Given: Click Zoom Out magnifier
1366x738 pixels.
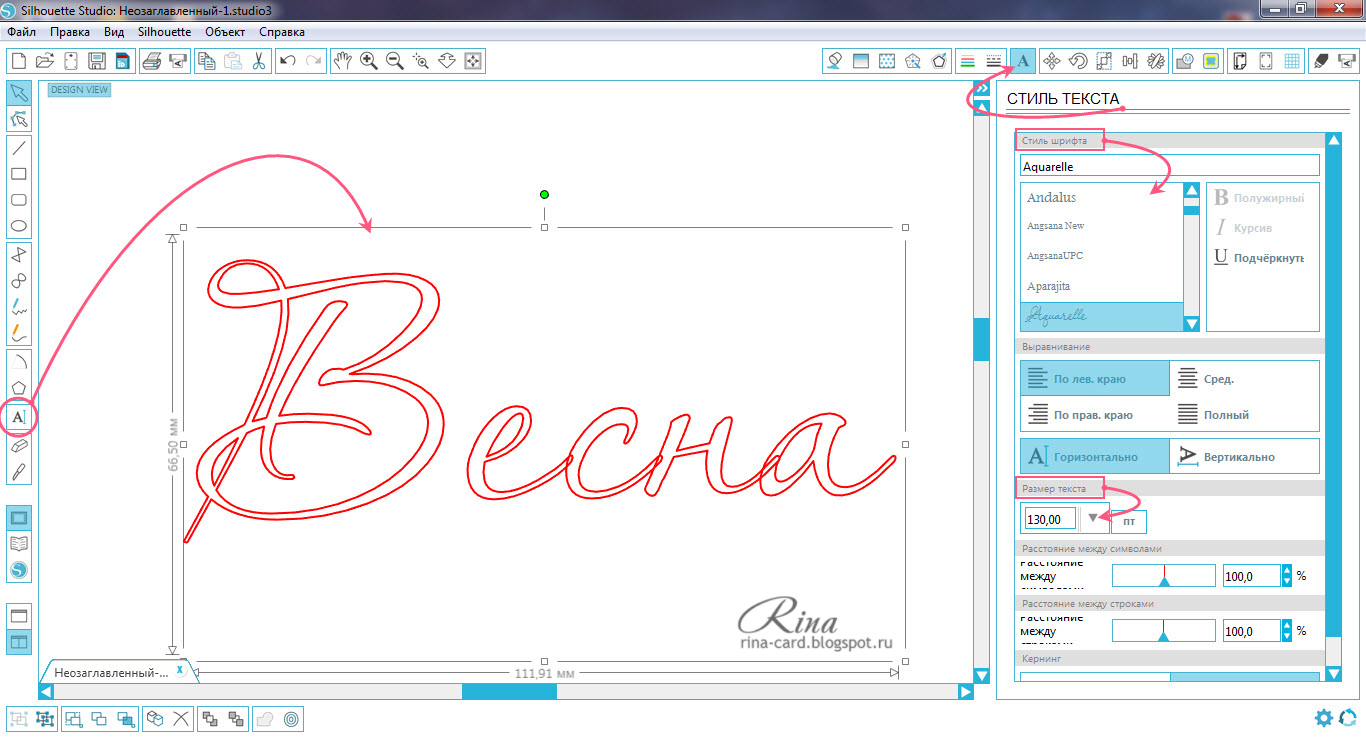Looking at the screenshot, I should (395, 61).
